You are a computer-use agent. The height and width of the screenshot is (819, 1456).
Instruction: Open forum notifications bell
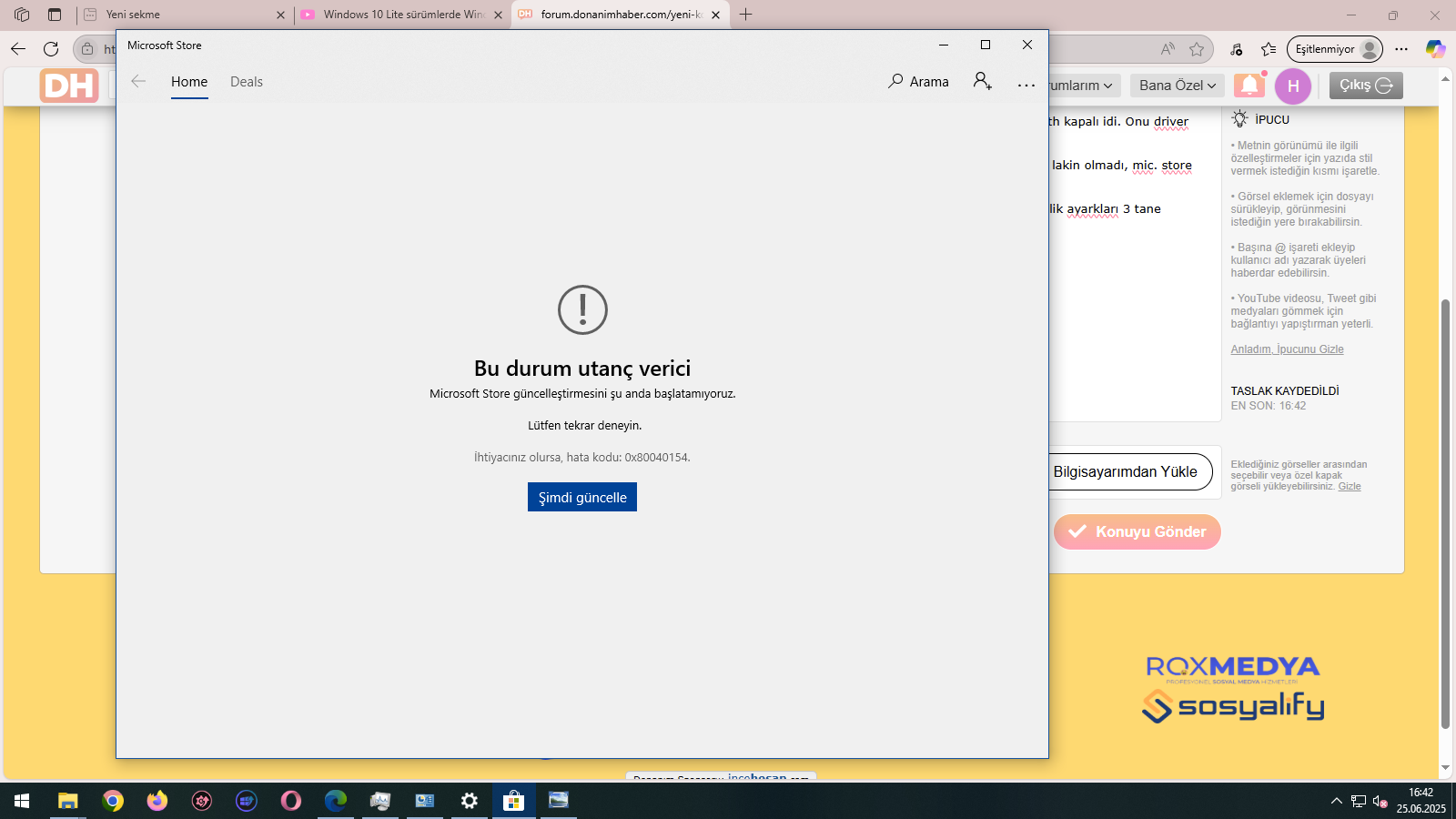pos(1249,86)
